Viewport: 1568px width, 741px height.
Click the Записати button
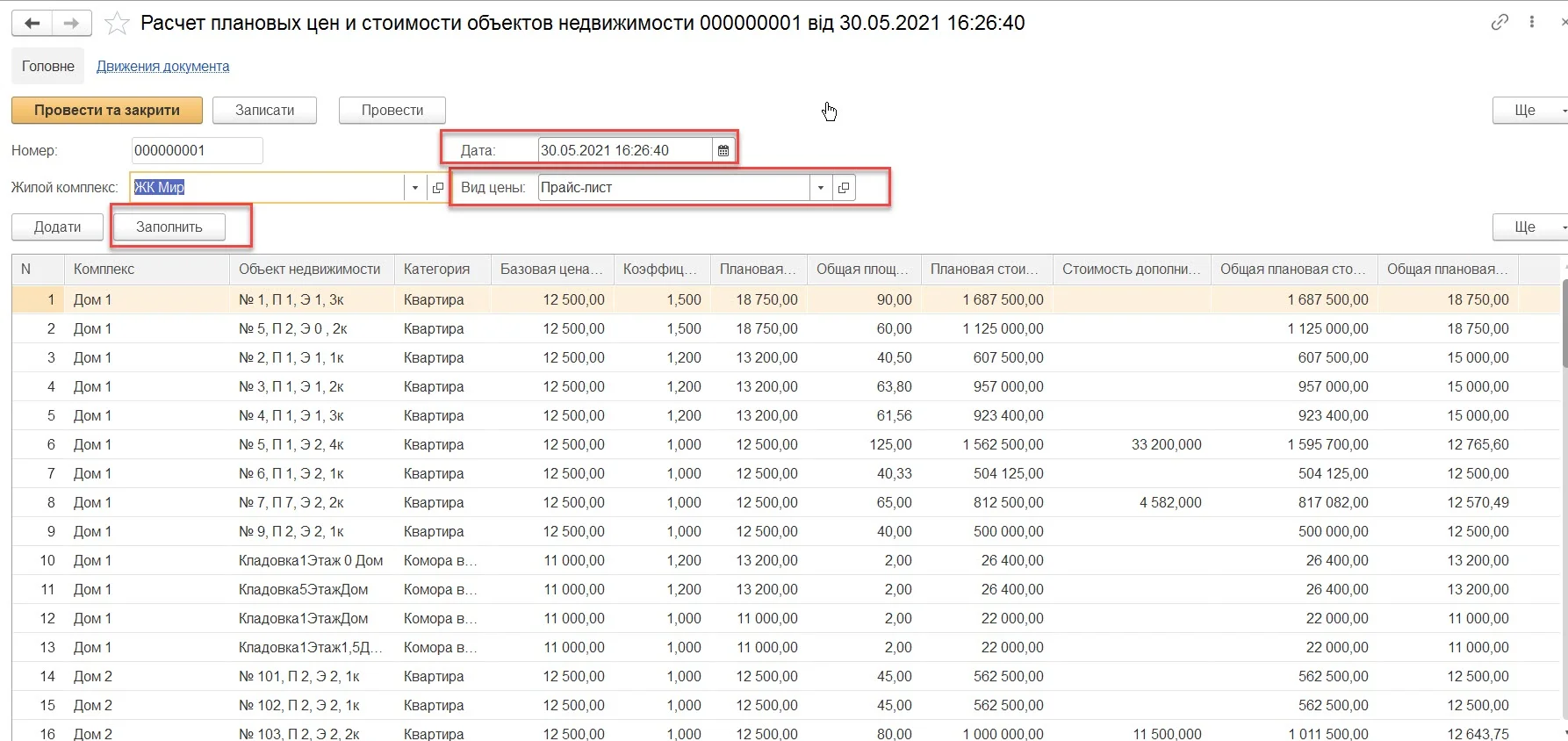264,110
